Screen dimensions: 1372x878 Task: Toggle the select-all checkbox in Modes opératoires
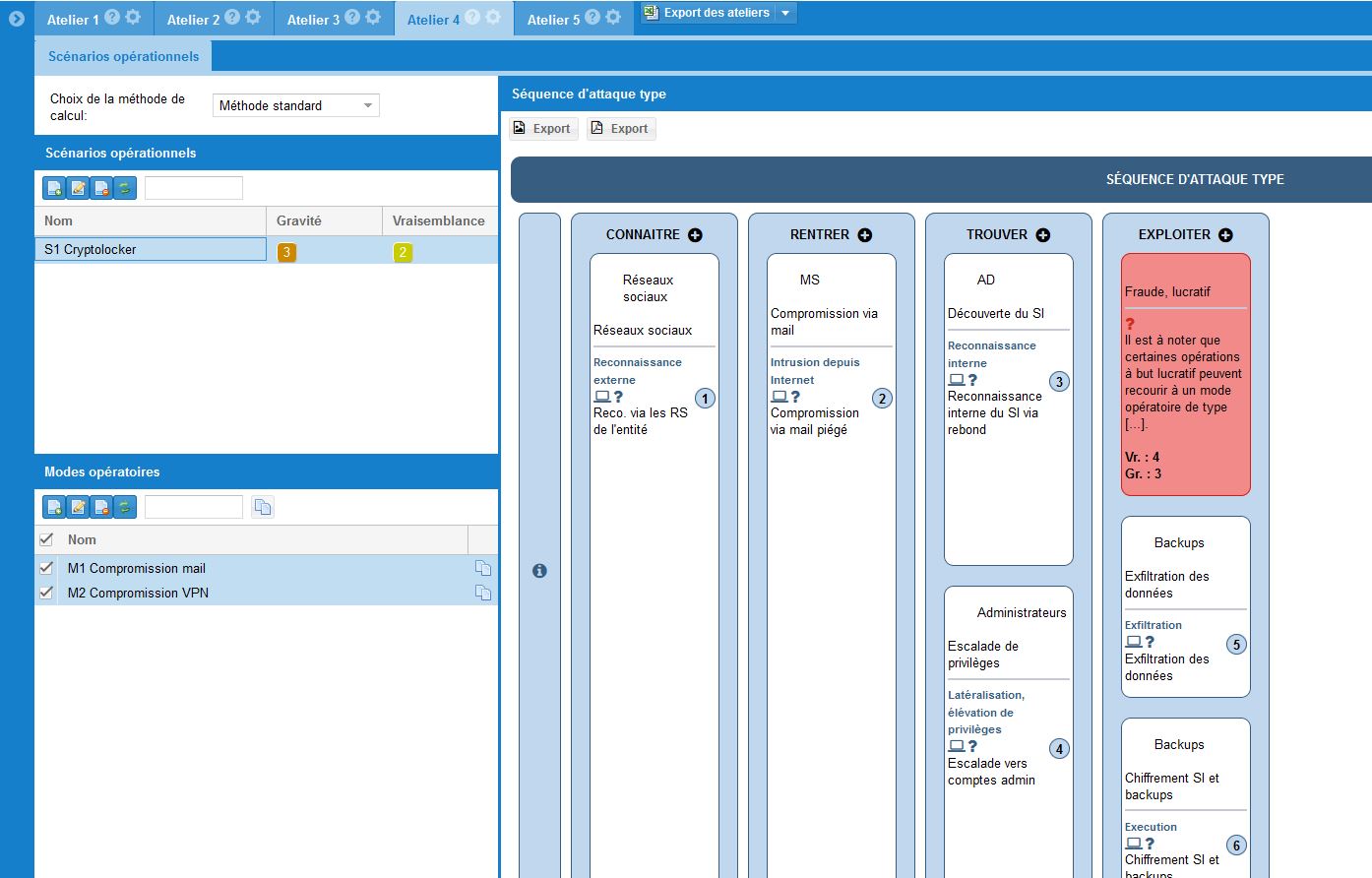click(46, 539)
